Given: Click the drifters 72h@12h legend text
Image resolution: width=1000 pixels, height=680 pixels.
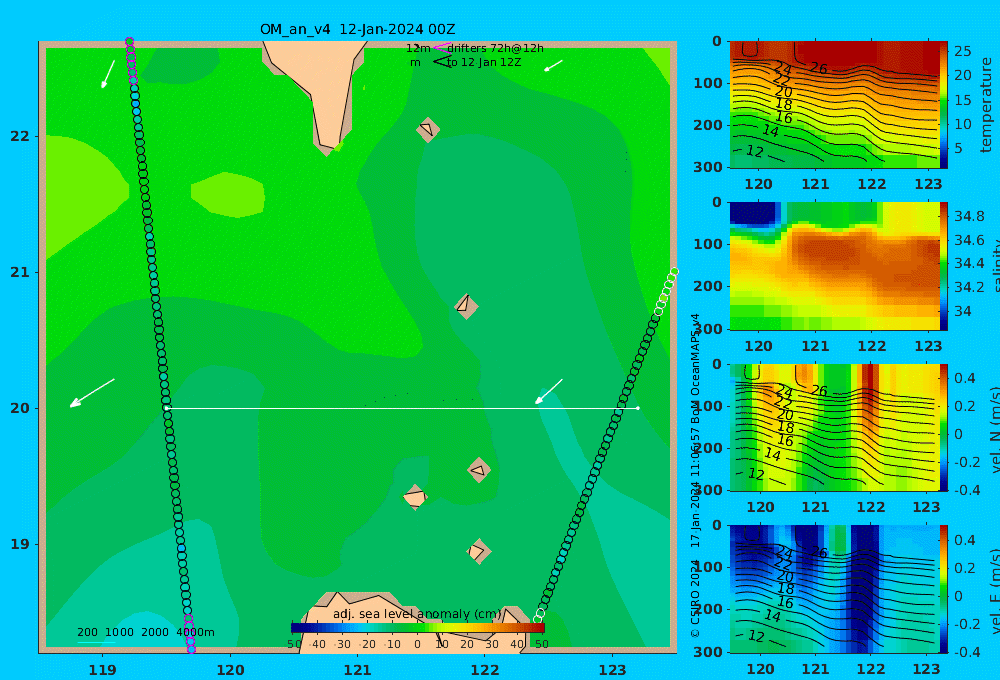Looking at the screenshot, I should [x=495, y=48].
